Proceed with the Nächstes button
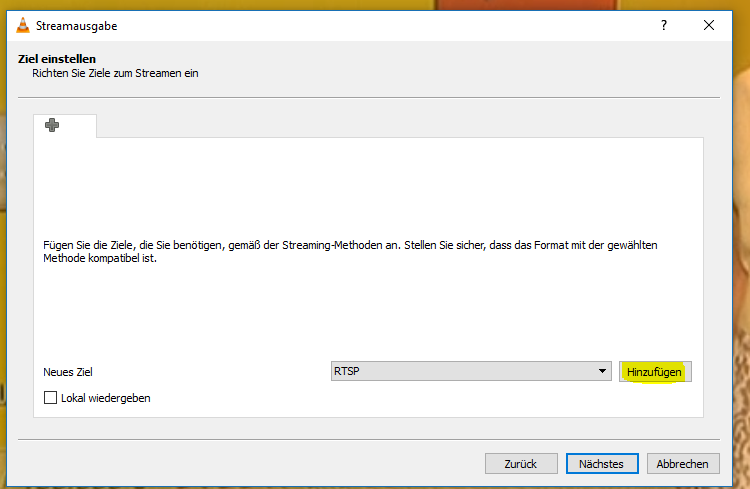This screenshot has width=750, height=489. pos(602,464)
